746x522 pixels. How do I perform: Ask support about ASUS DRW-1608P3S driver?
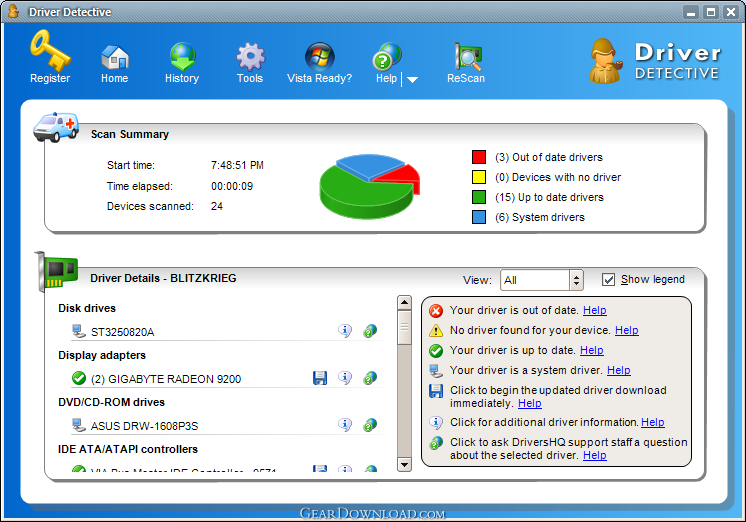pyautogui.click(x=370, y=424)
